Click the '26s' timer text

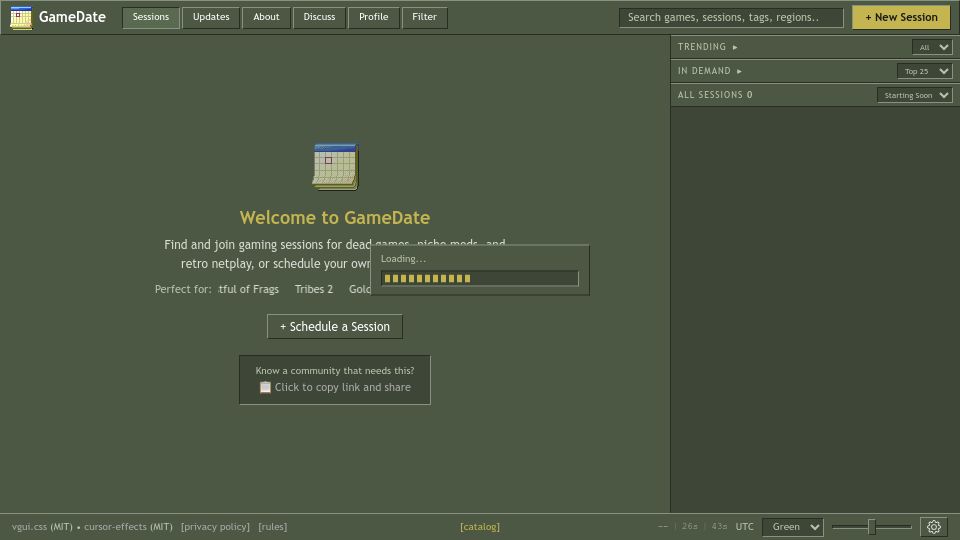(x=690, y=527)
